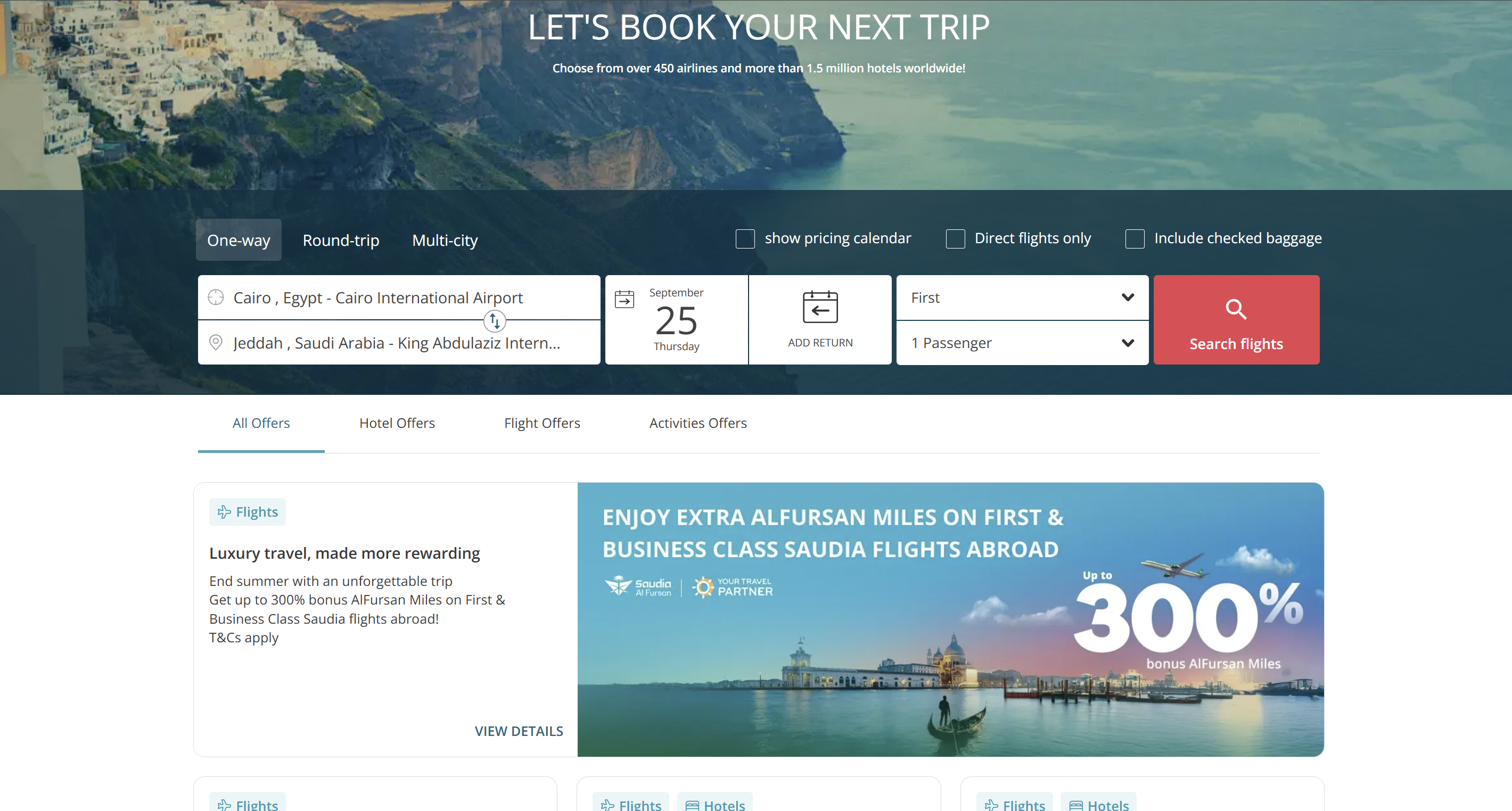This screenshot has height=811, width=1512.
Task: Expand the First cabin class dropdown
Action: (x=1022, y=297)
